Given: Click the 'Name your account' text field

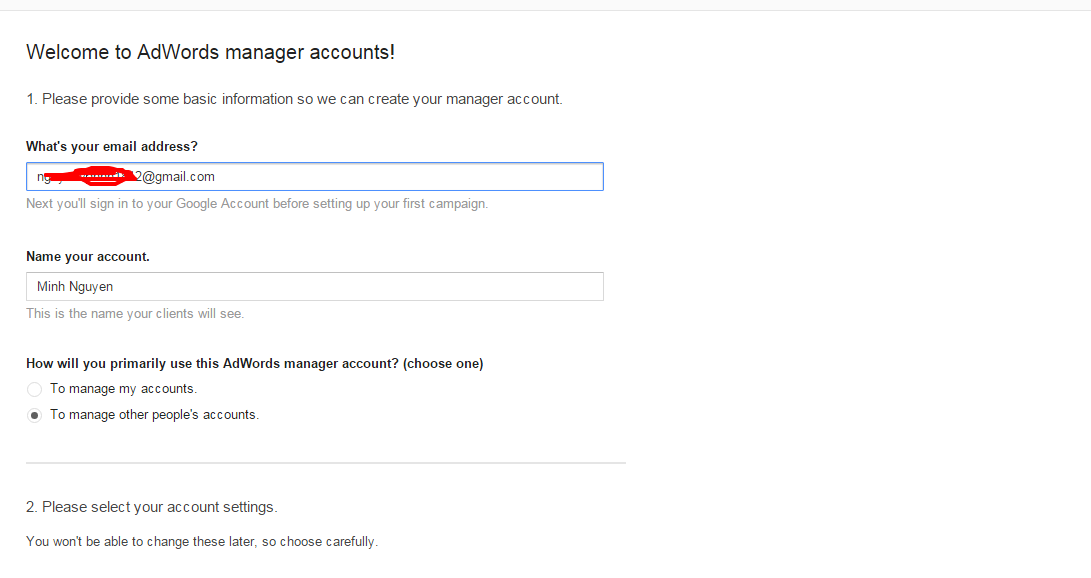Looking at the screenshot, I should [314, 287].
